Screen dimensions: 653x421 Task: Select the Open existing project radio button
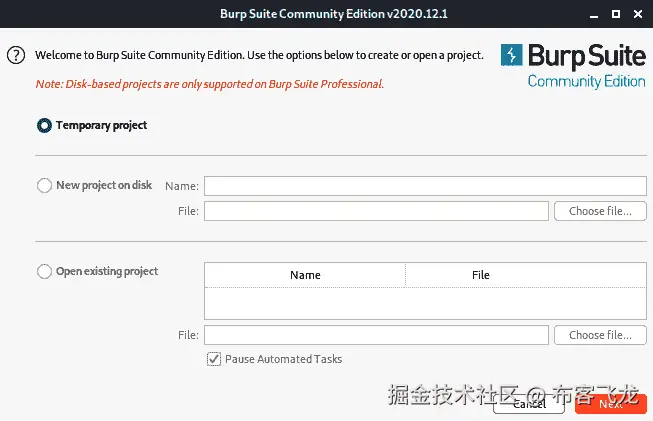44,271
